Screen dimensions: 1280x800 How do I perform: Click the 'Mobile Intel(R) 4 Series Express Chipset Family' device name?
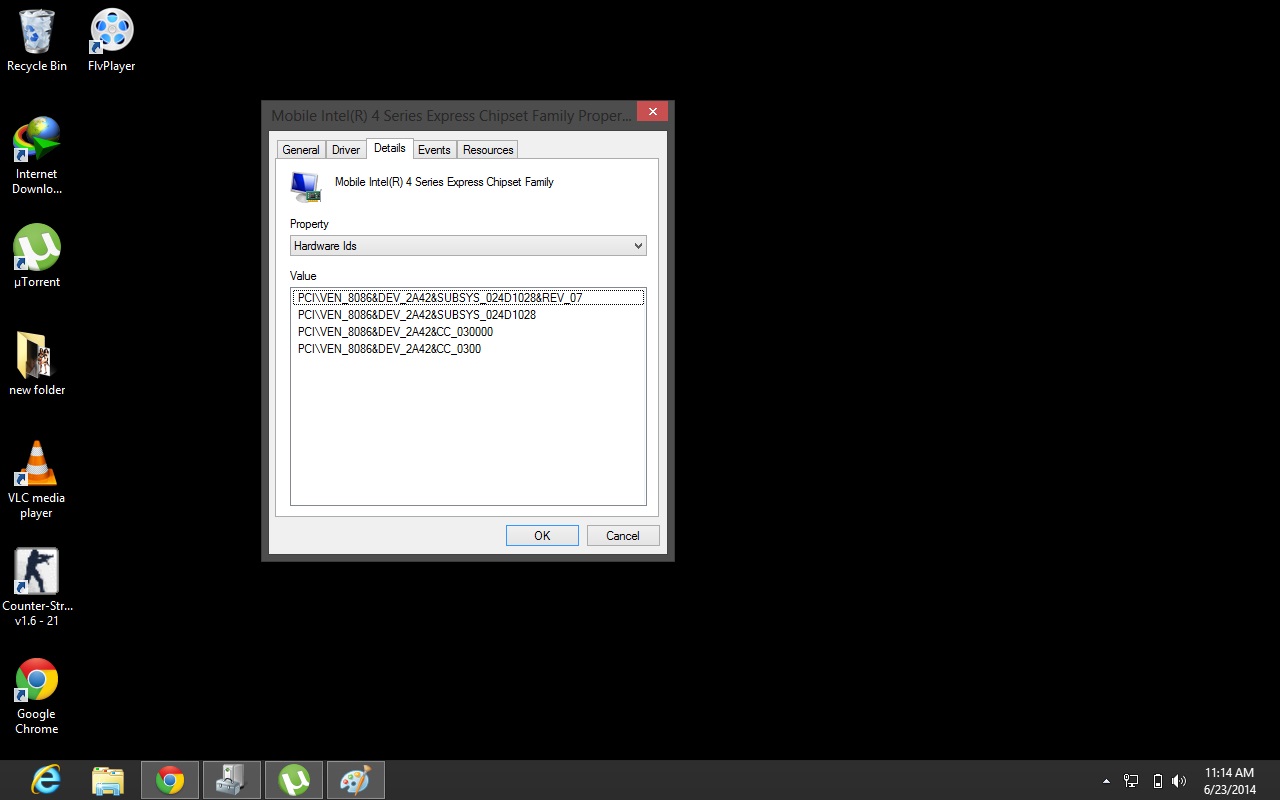tap(444, 182)
